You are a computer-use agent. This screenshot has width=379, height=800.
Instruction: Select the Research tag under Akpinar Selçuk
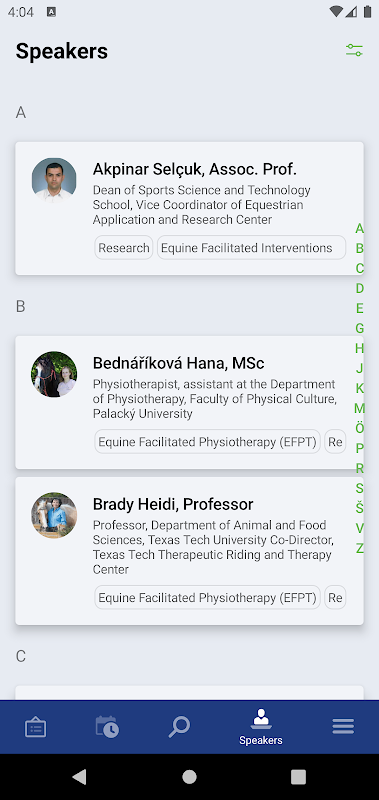(124, 247)
